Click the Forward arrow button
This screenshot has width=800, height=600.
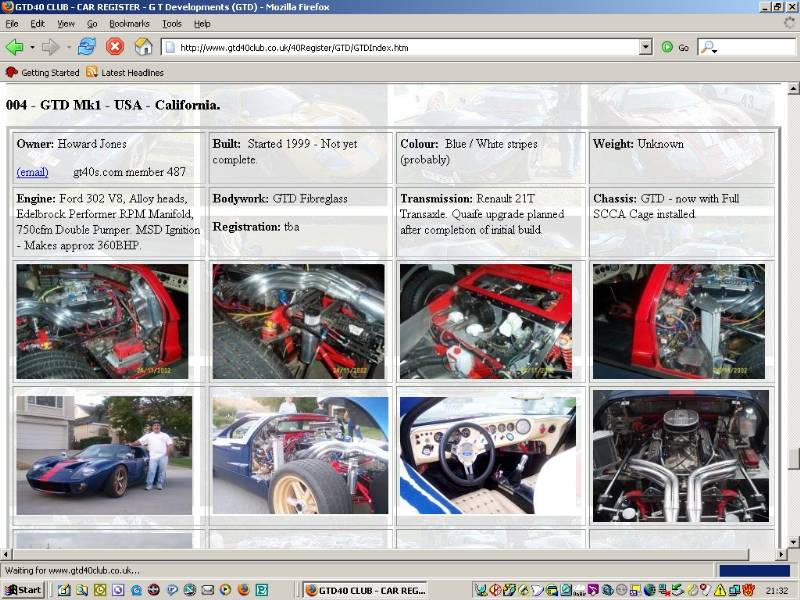[x=50, y=47]
